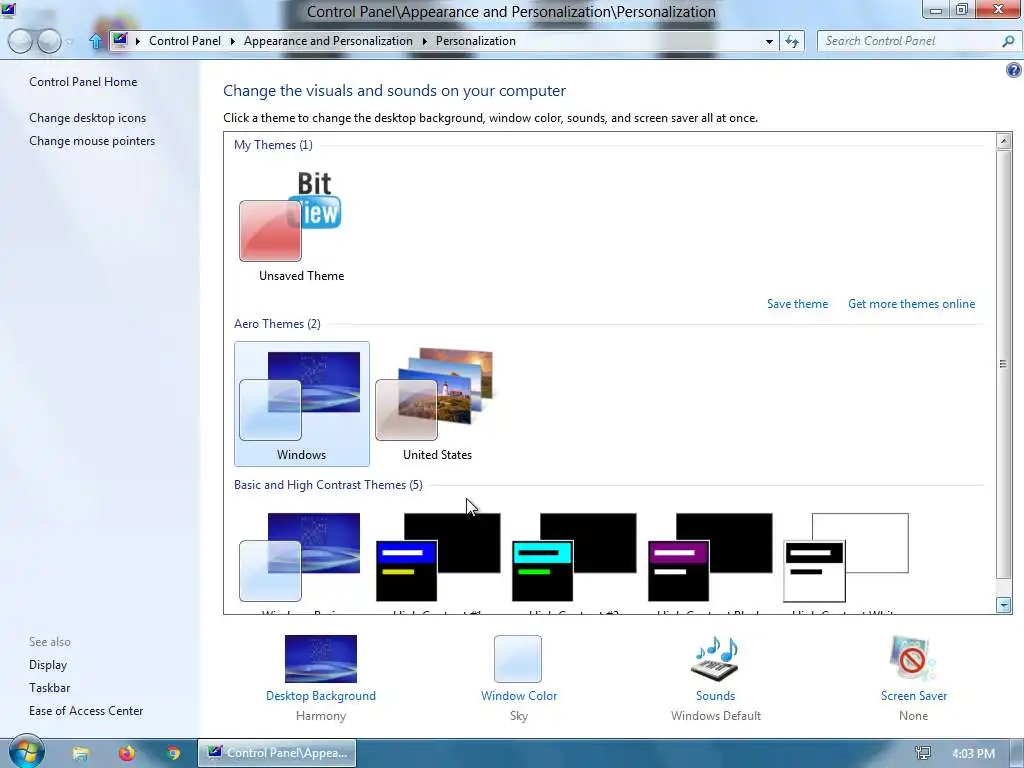
Task: Open the Sounds settings icon
Action: (x=715, y=659)
